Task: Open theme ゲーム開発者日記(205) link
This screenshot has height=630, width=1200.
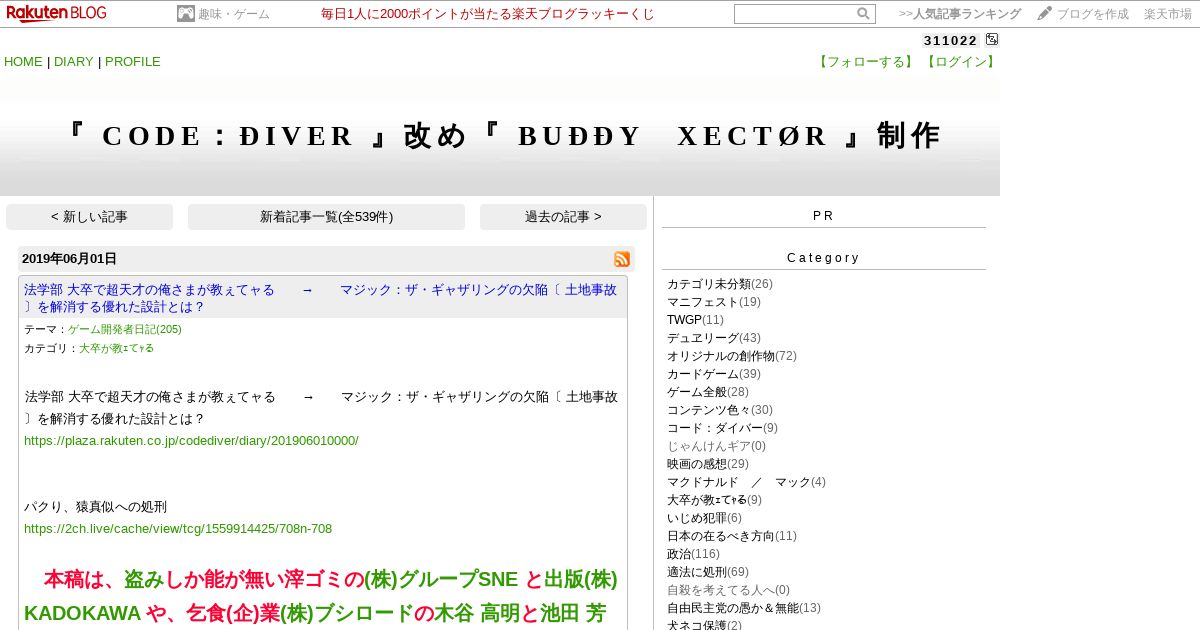Action: [125, 329]
